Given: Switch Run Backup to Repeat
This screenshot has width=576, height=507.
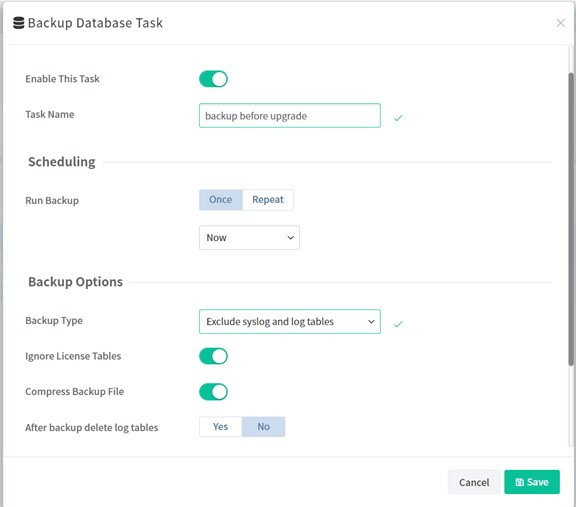Looking at the screenshot, I should (268, 200).
